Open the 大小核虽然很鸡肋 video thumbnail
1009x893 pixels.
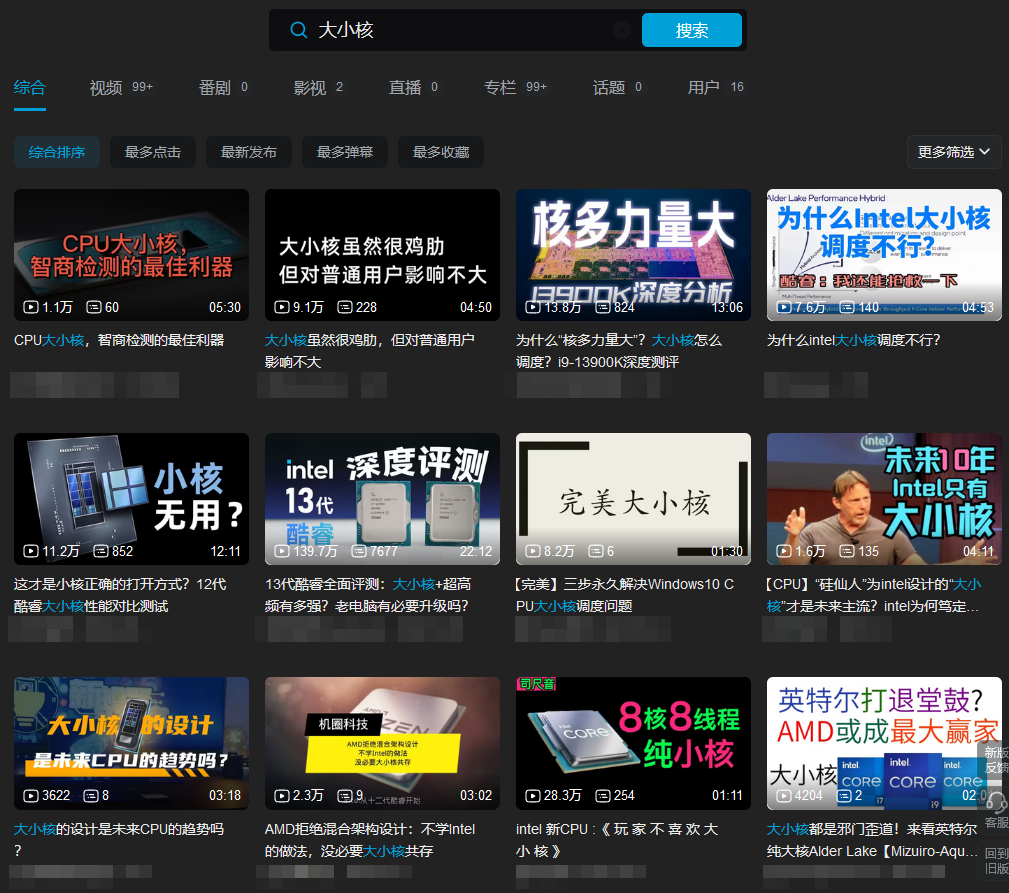pos(382,255)
